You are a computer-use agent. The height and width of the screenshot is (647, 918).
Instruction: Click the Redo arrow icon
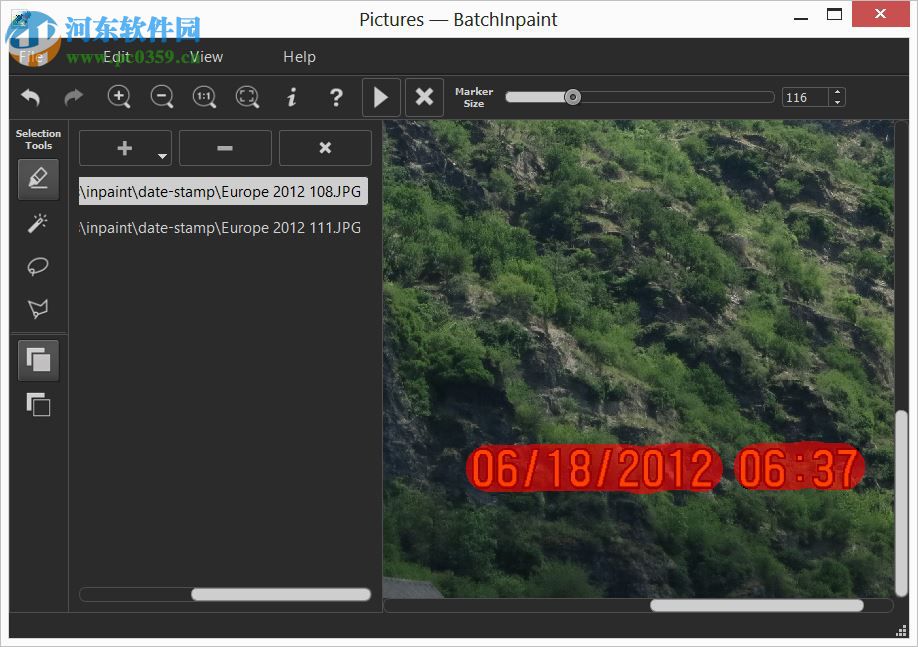click(73, 97)
